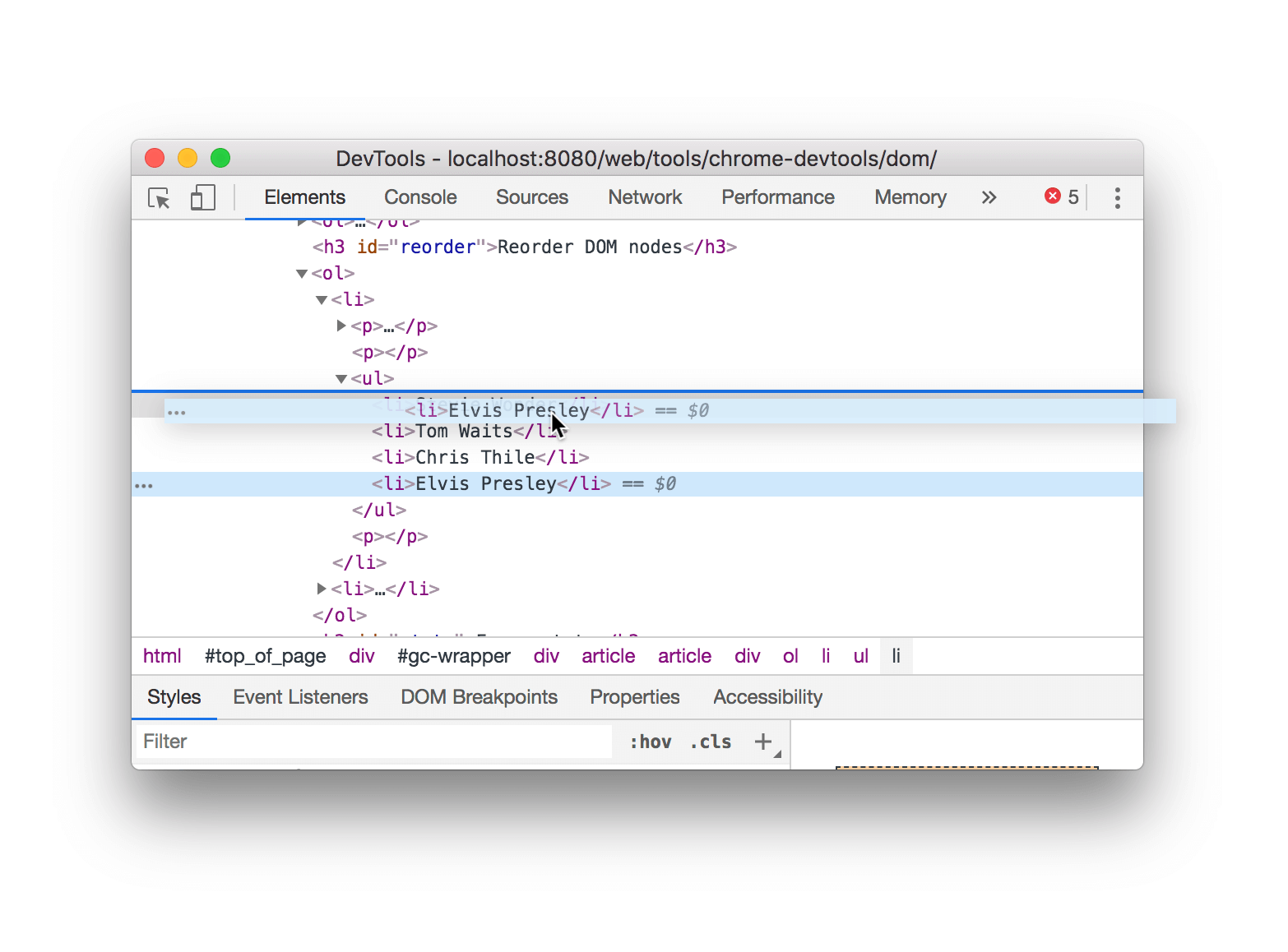
Task: Show the console error count details
Action: click(x=1061, y=196)
